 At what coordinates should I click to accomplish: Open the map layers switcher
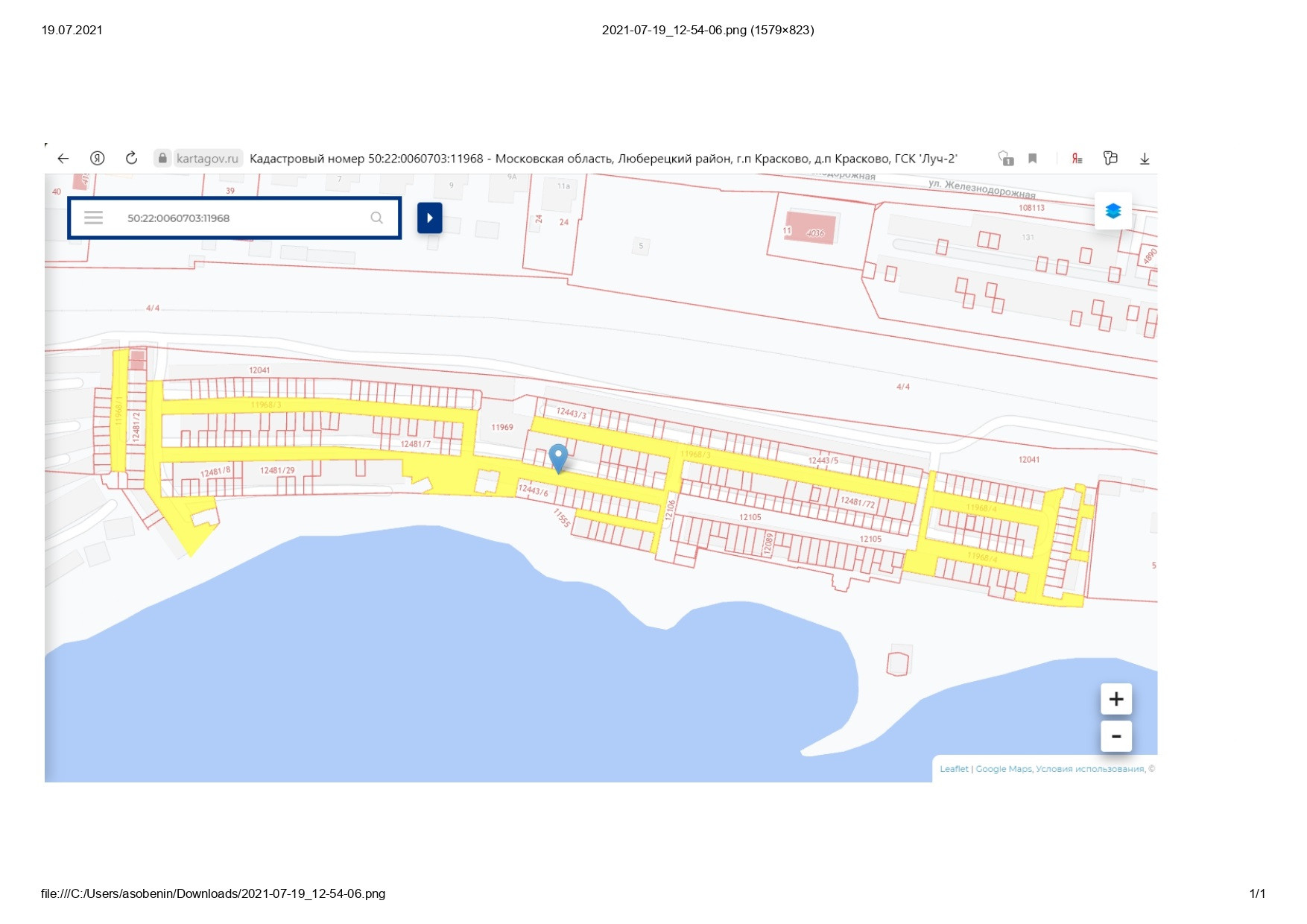[1113, 211]
